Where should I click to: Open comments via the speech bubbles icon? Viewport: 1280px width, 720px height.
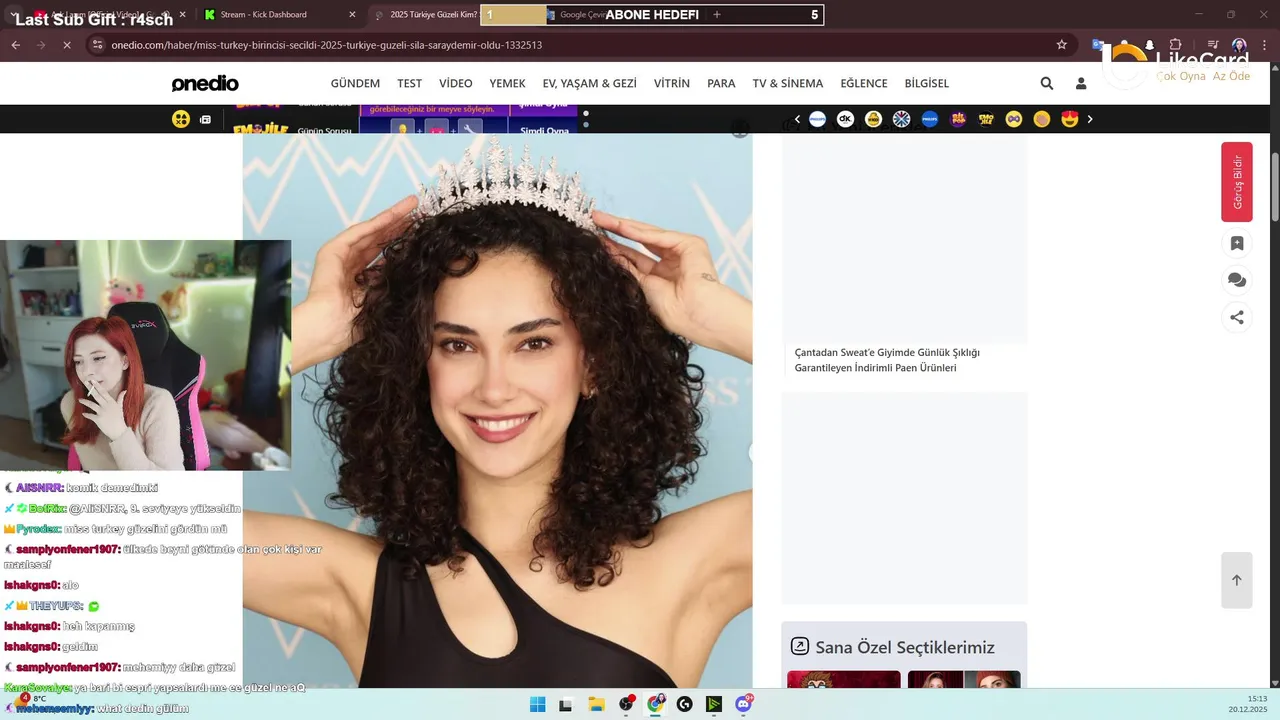coord(1237,280)
